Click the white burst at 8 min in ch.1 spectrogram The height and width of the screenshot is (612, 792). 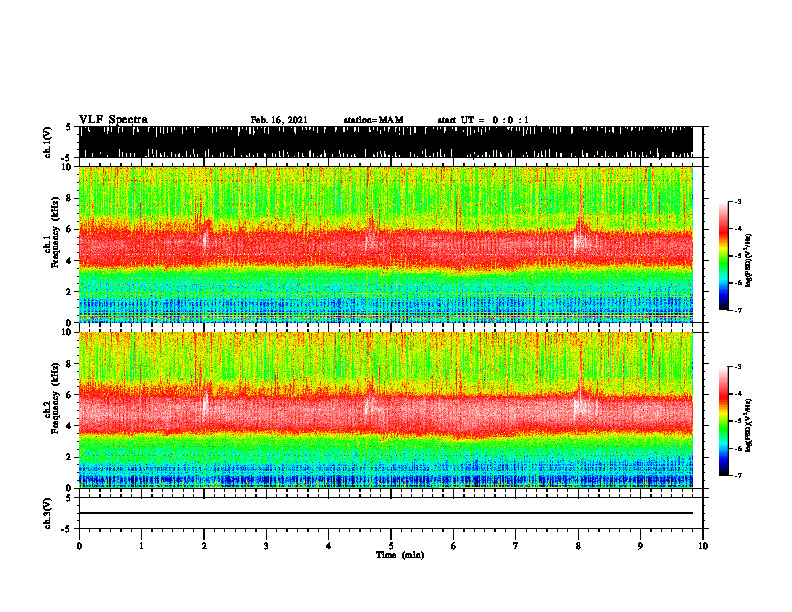pos(578,239)
